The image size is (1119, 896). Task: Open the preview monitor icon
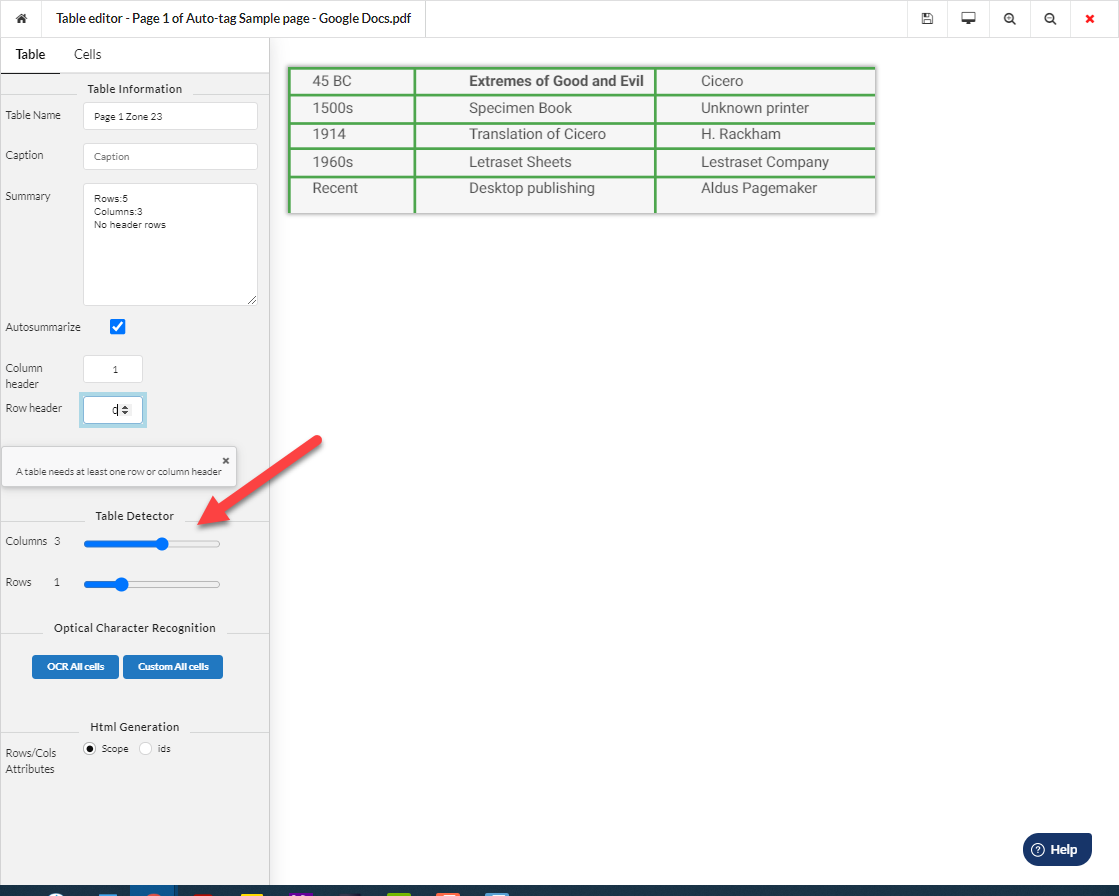click(x=967, y=18)
